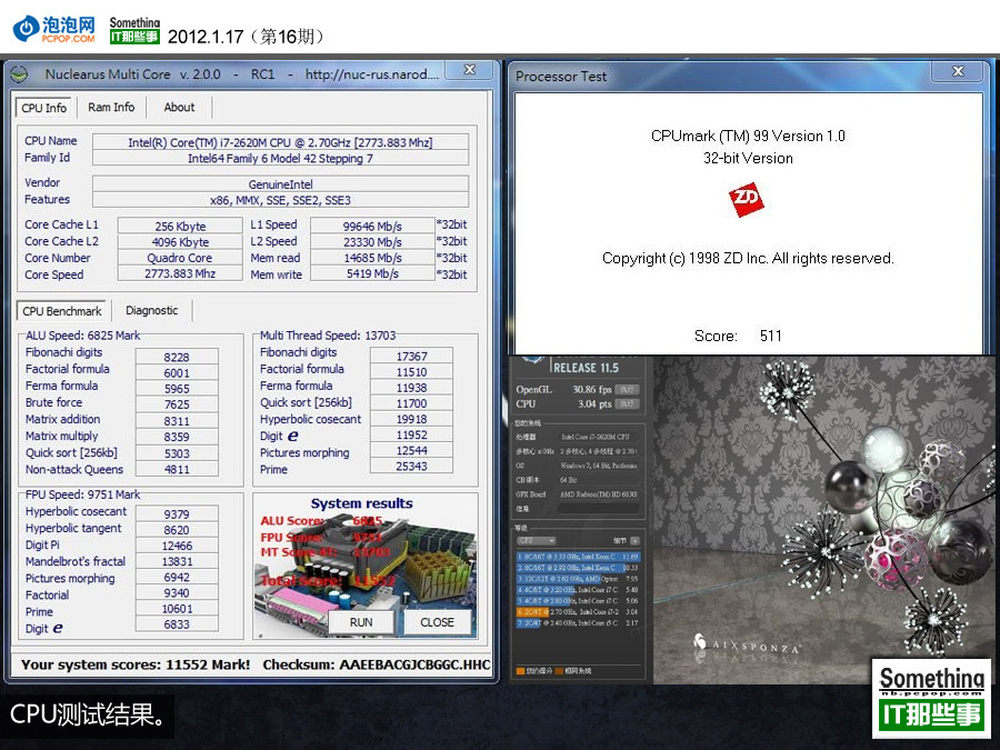Image resolution: width=1000 pixels, height=750 pixels.
Task: Click FPU Digit Pi value '12466'
Action: pos(177,546)
